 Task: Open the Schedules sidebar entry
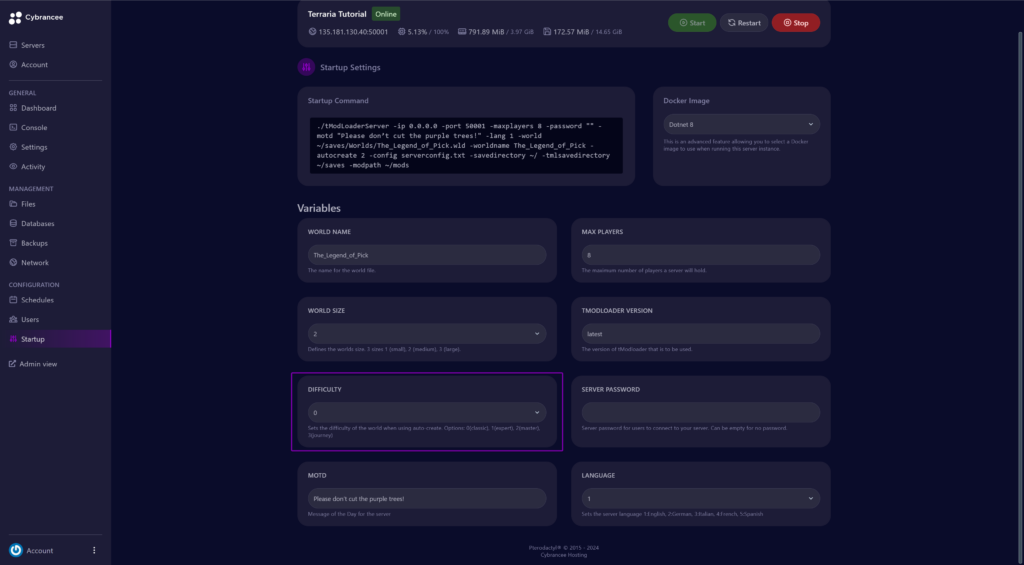pos(37,300)
